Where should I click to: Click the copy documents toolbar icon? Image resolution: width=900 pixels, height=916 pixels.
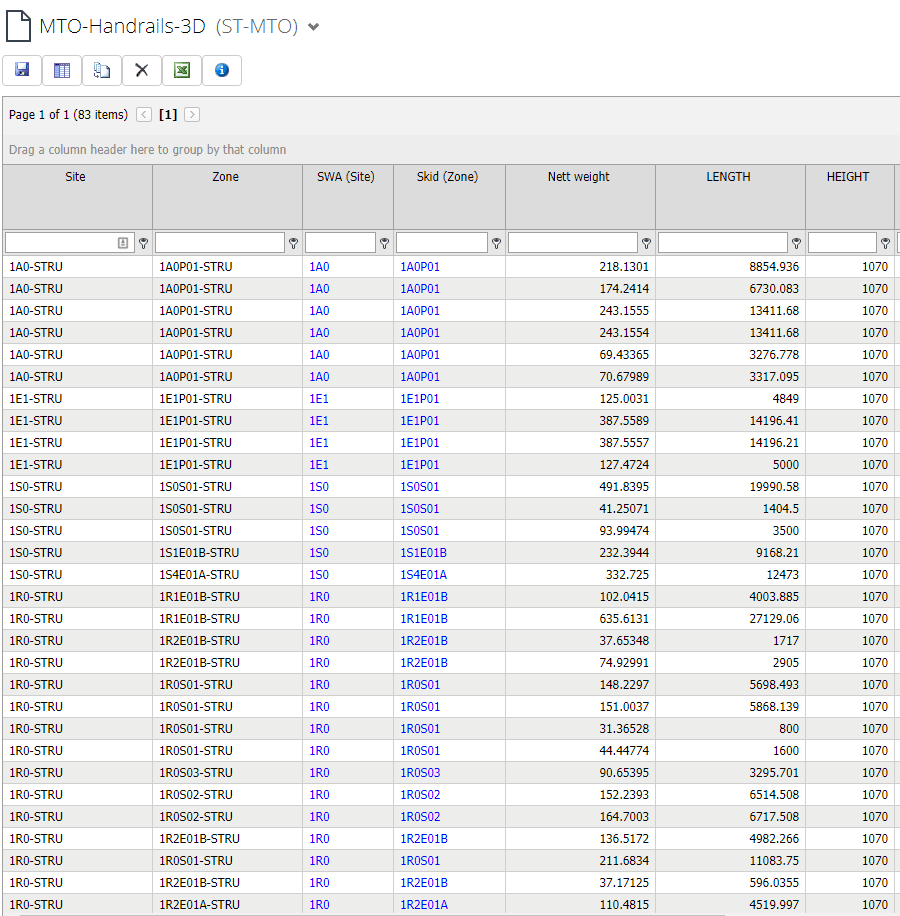coord(102,70)
